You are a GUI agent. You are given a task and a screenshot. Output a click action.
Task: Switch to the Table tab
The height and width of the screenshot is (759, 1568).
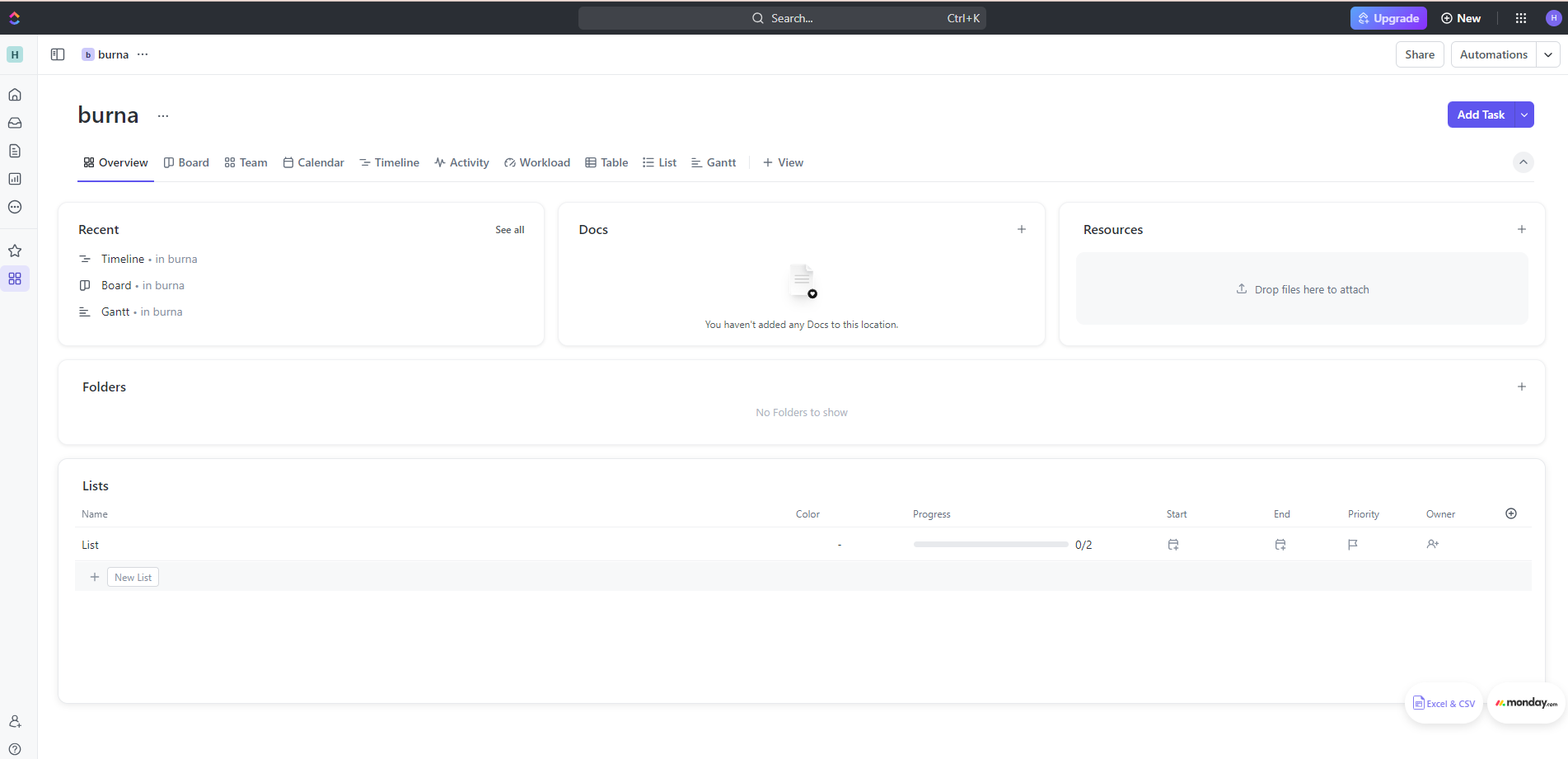click(x=606, y=162)
